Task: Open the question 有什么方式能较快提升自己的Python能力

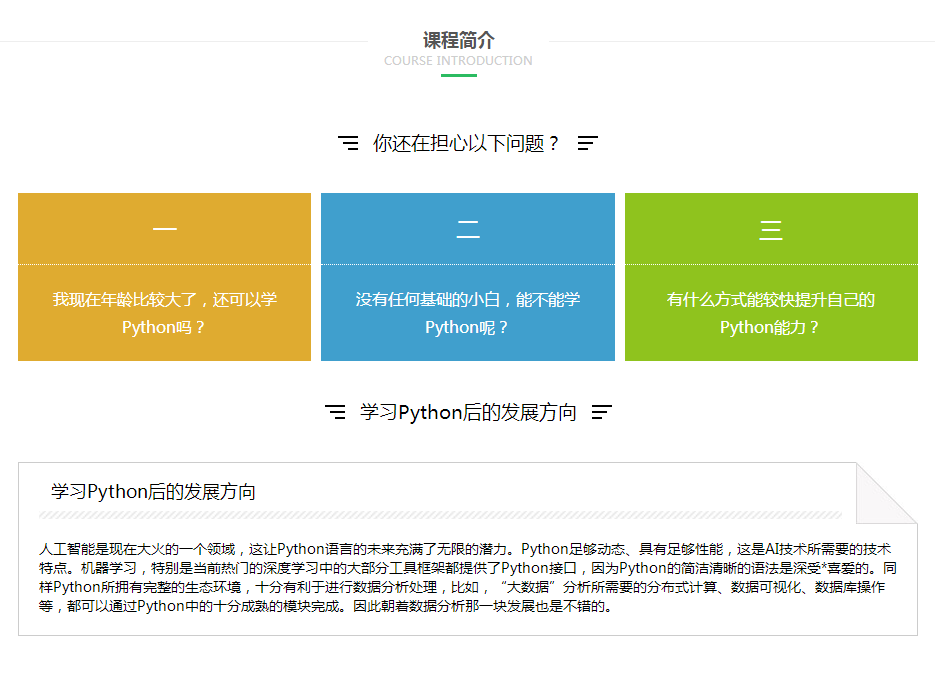Action: click(771, 313)
